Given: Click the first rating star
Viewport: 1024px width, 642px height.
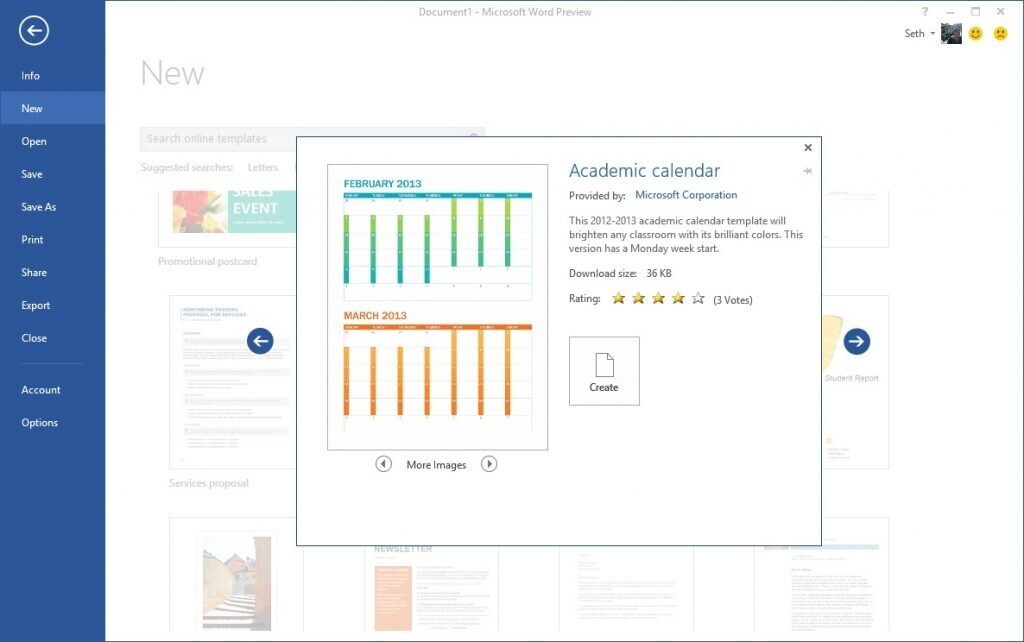Looking at the screenshot, I should tap(618, 298).
